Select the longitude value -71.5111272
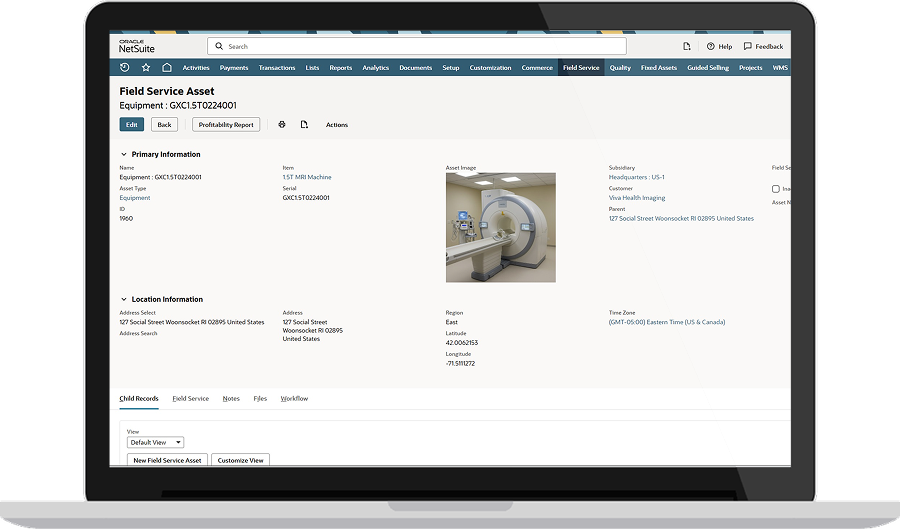Viewport: 900px width, 529px height. point(460,363)
